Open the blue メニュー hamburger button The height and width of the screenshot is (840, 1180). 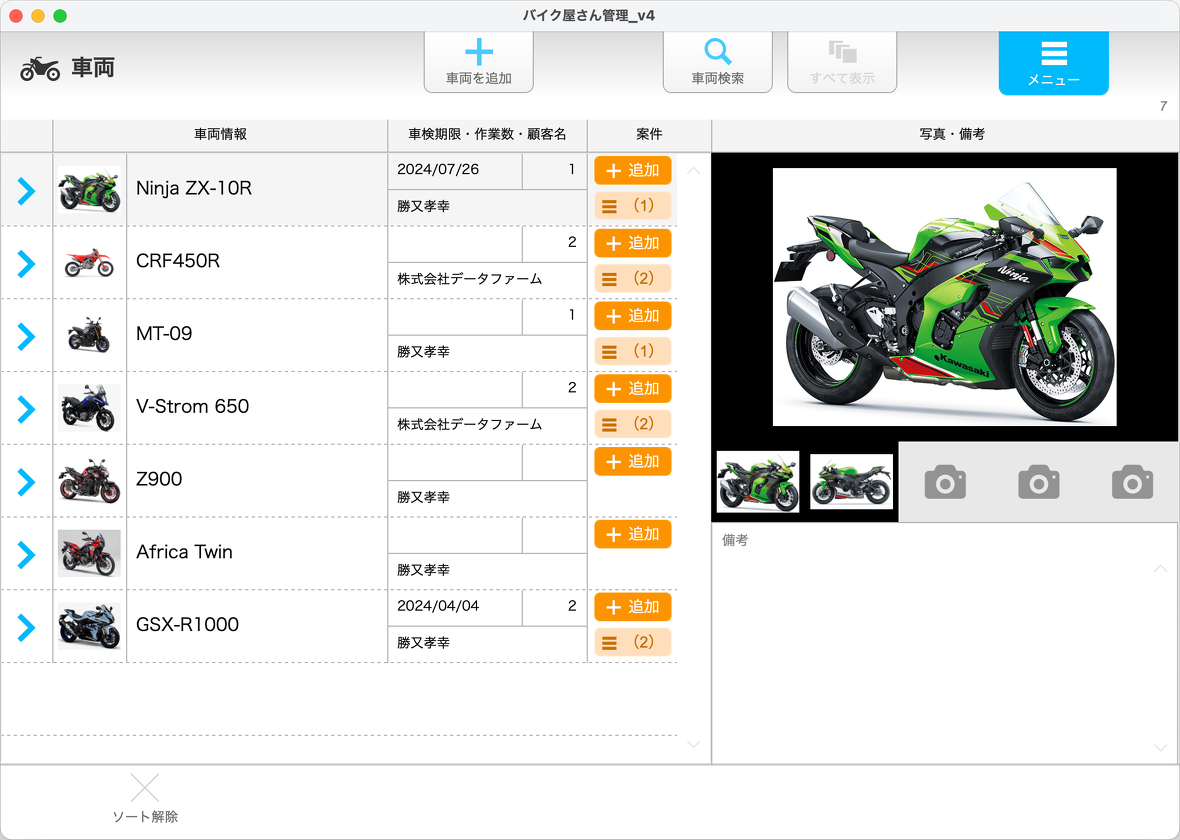click(1053, 62)
